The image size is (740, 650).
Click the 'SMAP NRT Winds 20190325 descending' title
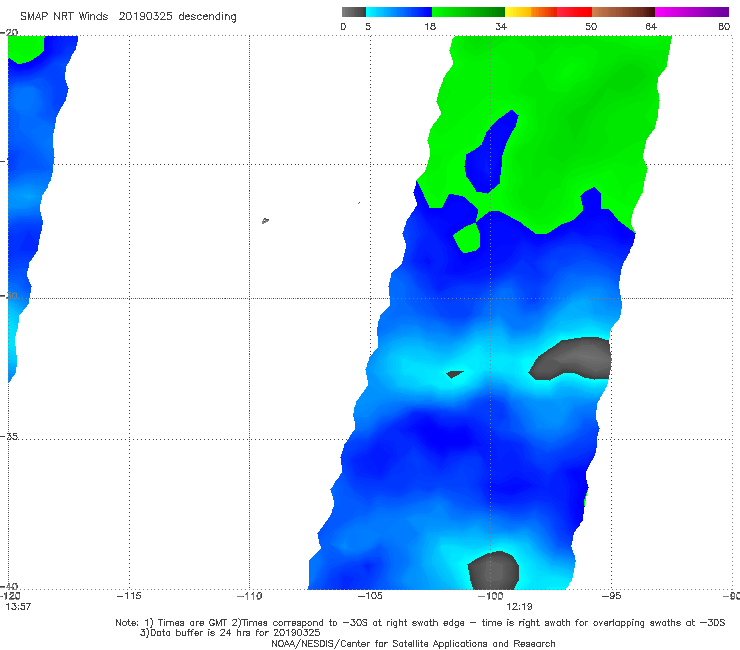click(128, 17)
